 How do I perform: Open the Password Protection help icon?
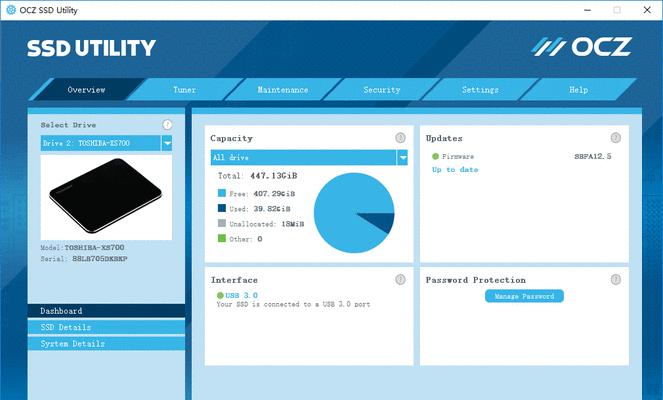point(616,279)
